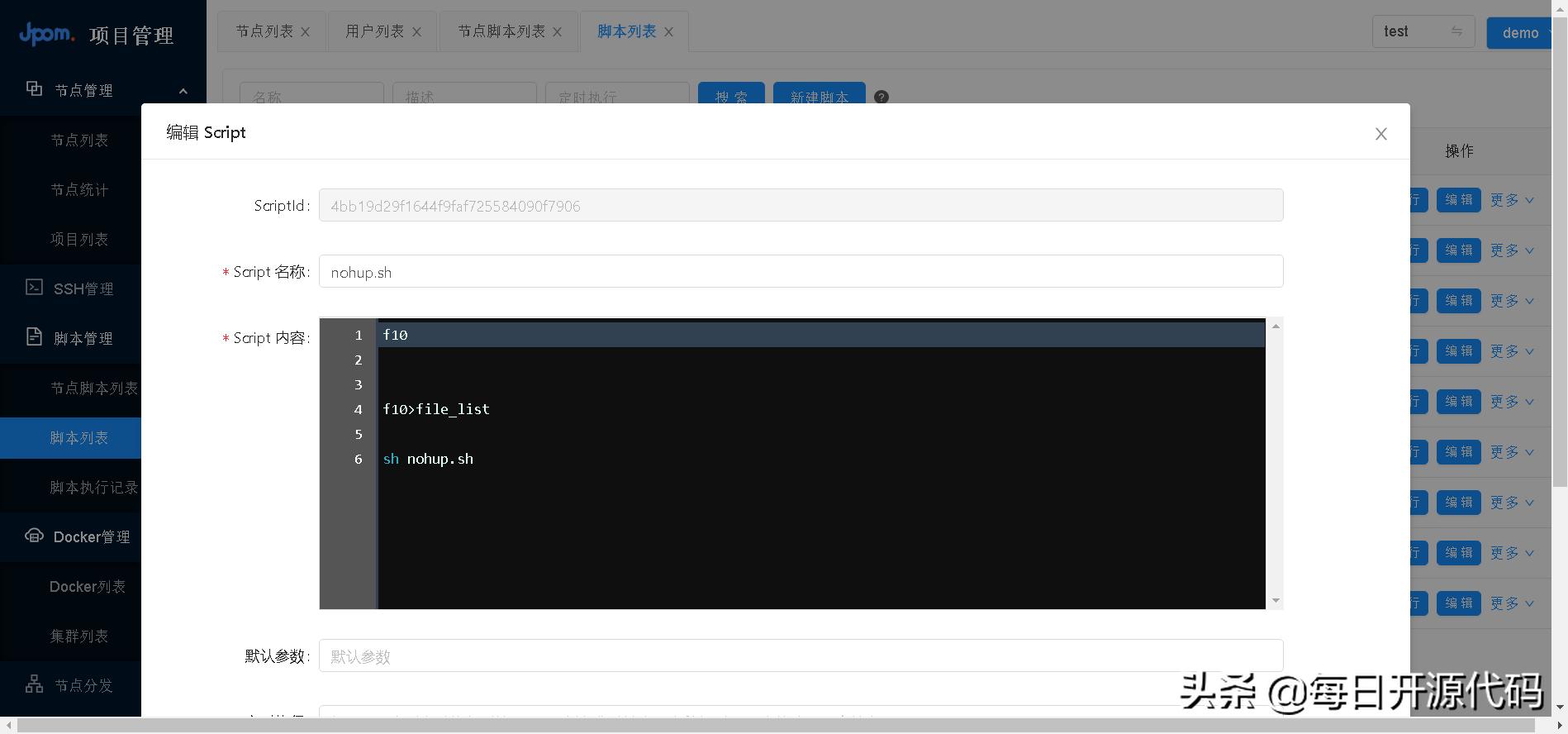Open the test workspace dropdown
1568x734 pixels.
[1423, 32]
